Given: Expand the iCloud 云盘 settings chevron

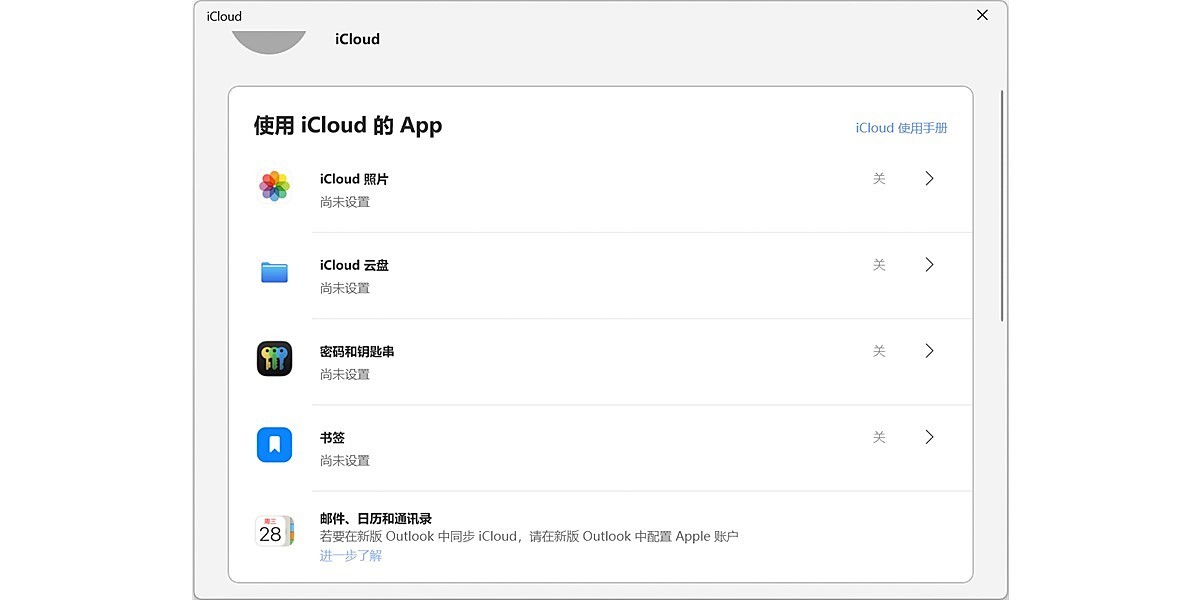Looking at the screenshot, I should click(x=929, y=264).
